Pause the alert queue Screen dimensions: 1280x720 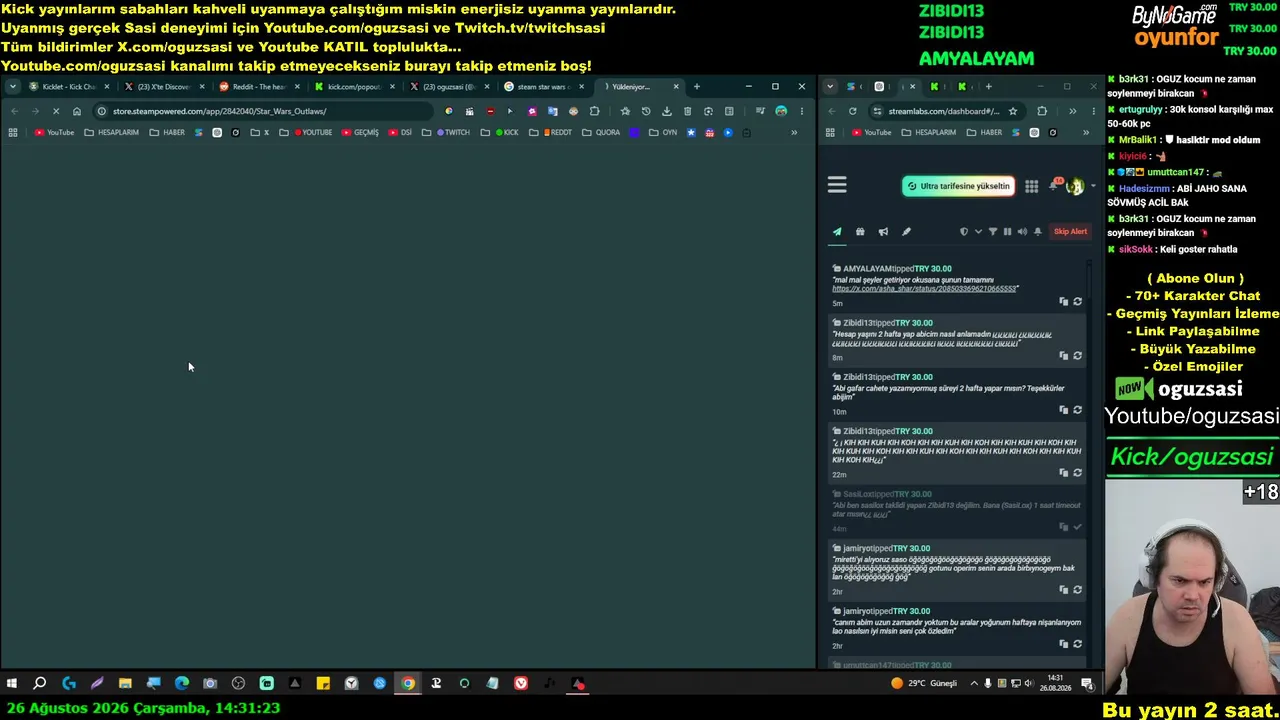point(1007,232)
